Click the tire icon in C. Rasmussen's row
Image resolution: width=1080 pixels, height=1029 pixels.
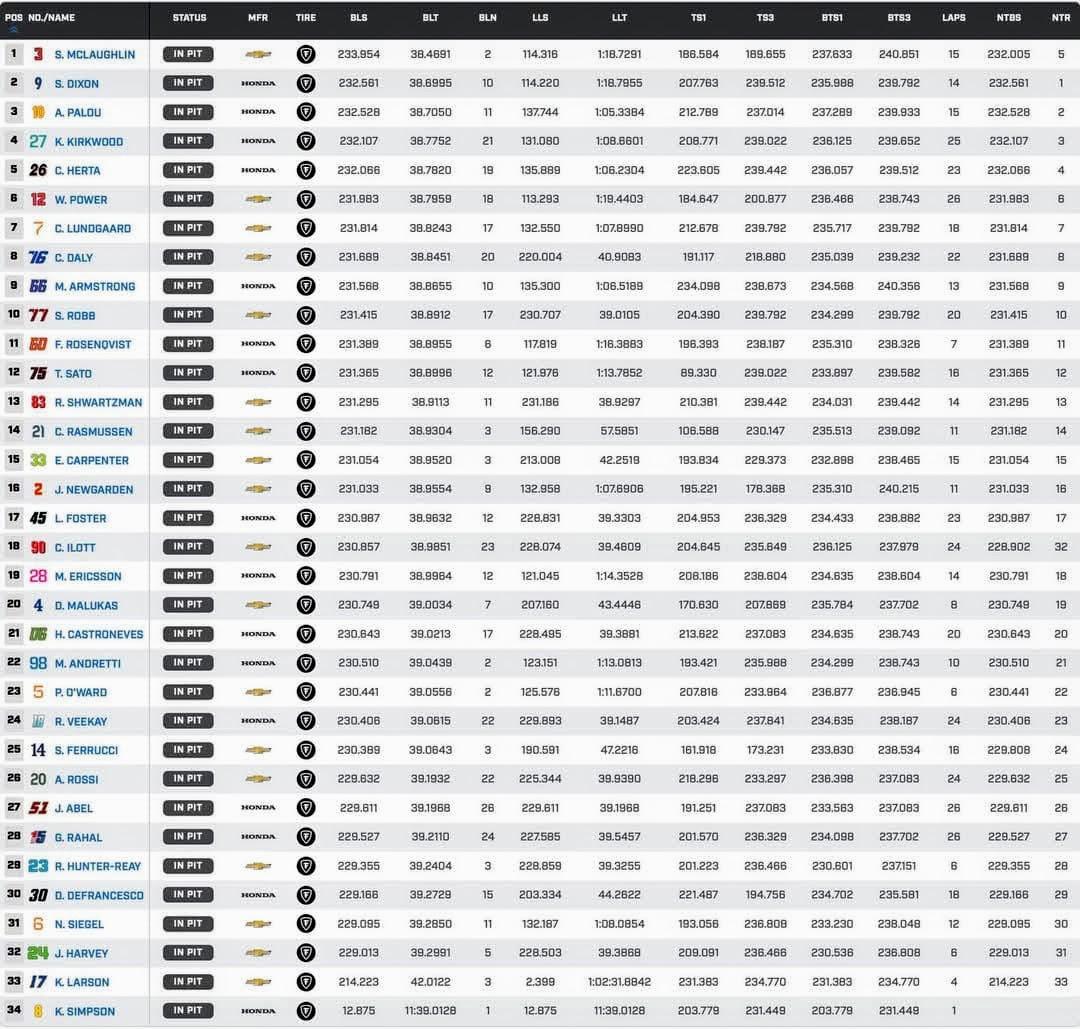coord(306,431)
